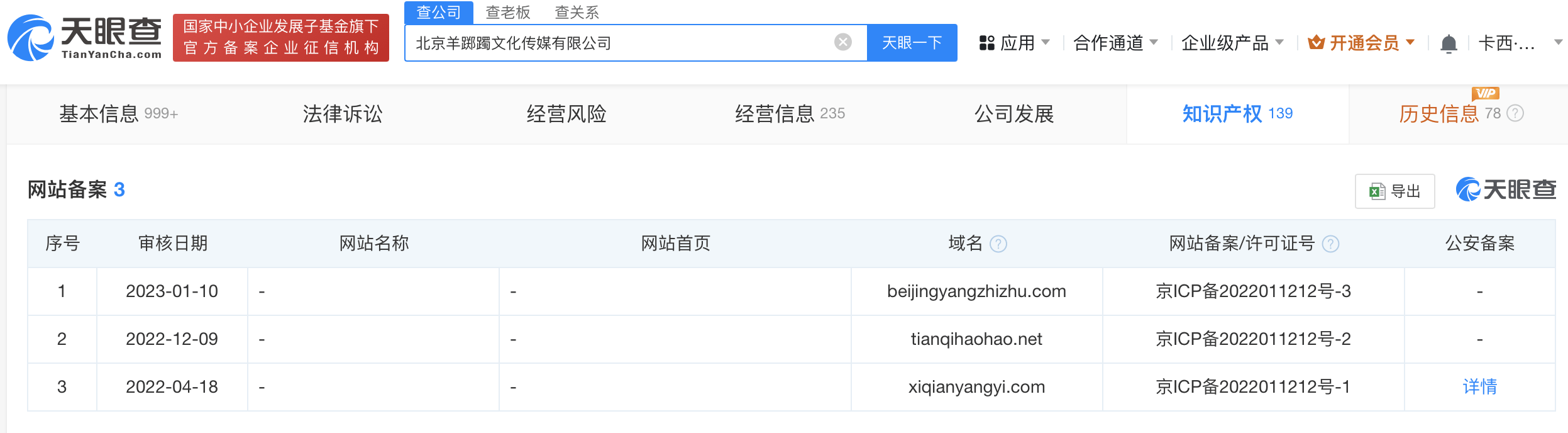Select license 京ICP备2022011212号-2
This screenshot has width=1568, height=433.
[1253, 339]
